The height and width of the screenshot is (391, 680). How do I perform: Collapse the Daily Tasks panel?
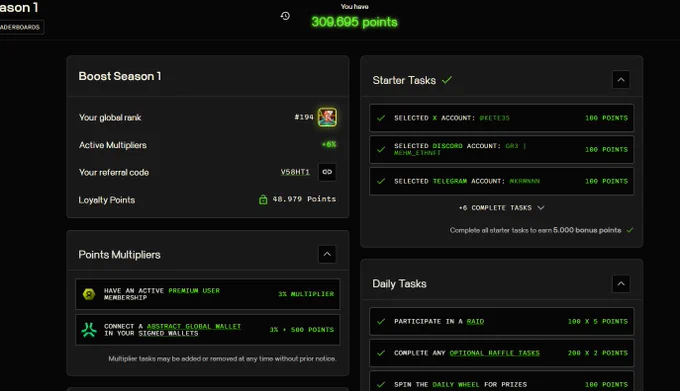(621, 283)
